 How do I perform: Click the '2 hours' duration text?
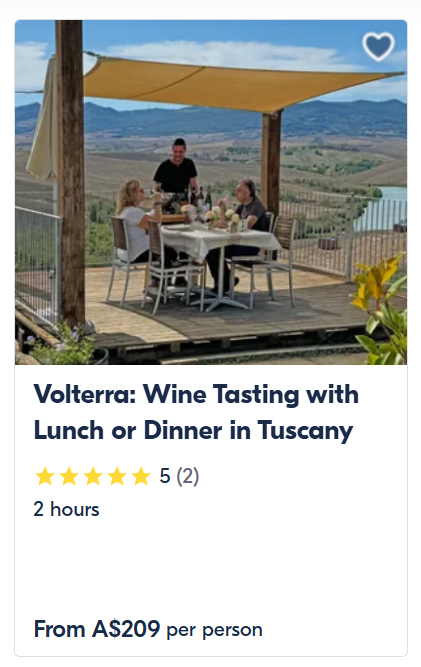66,509
